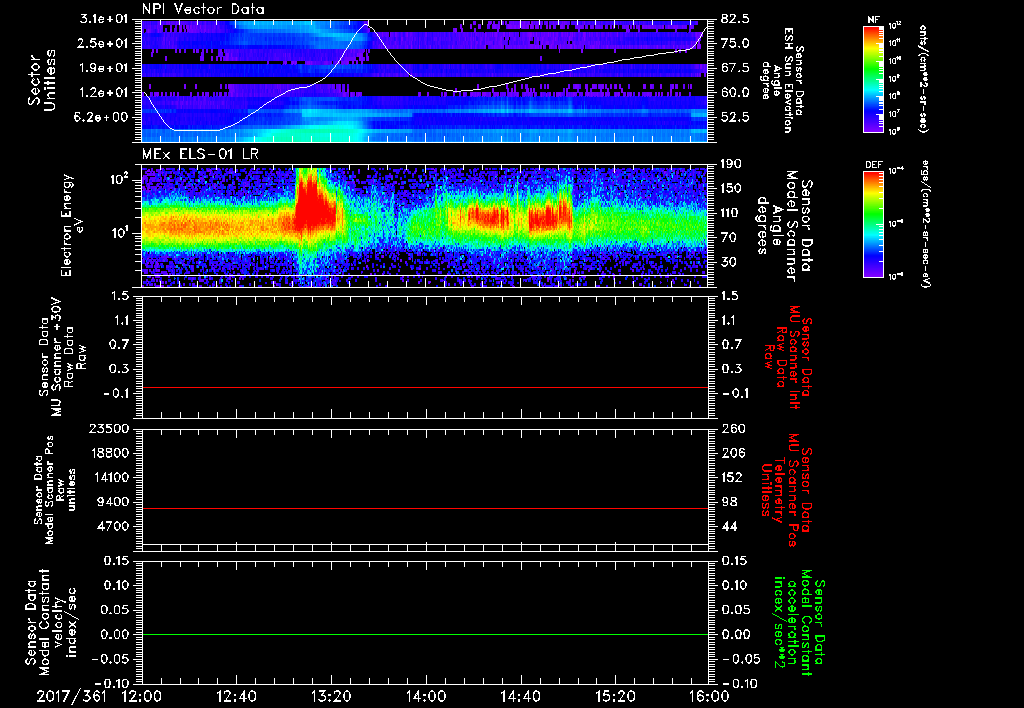Click the '150' scanner angle tick
Screen dimensions: 1024x708
pos(731,189)
